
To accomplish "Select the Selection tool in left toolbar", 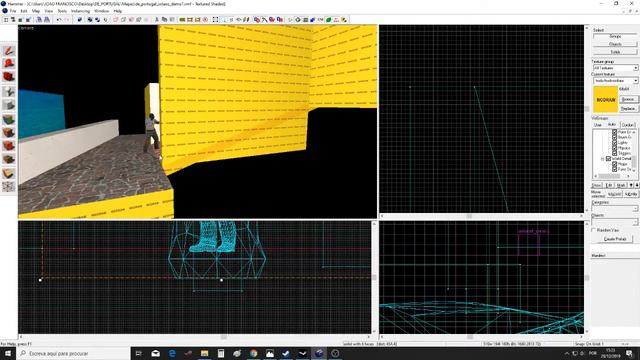I will click(x=9, y=50).
